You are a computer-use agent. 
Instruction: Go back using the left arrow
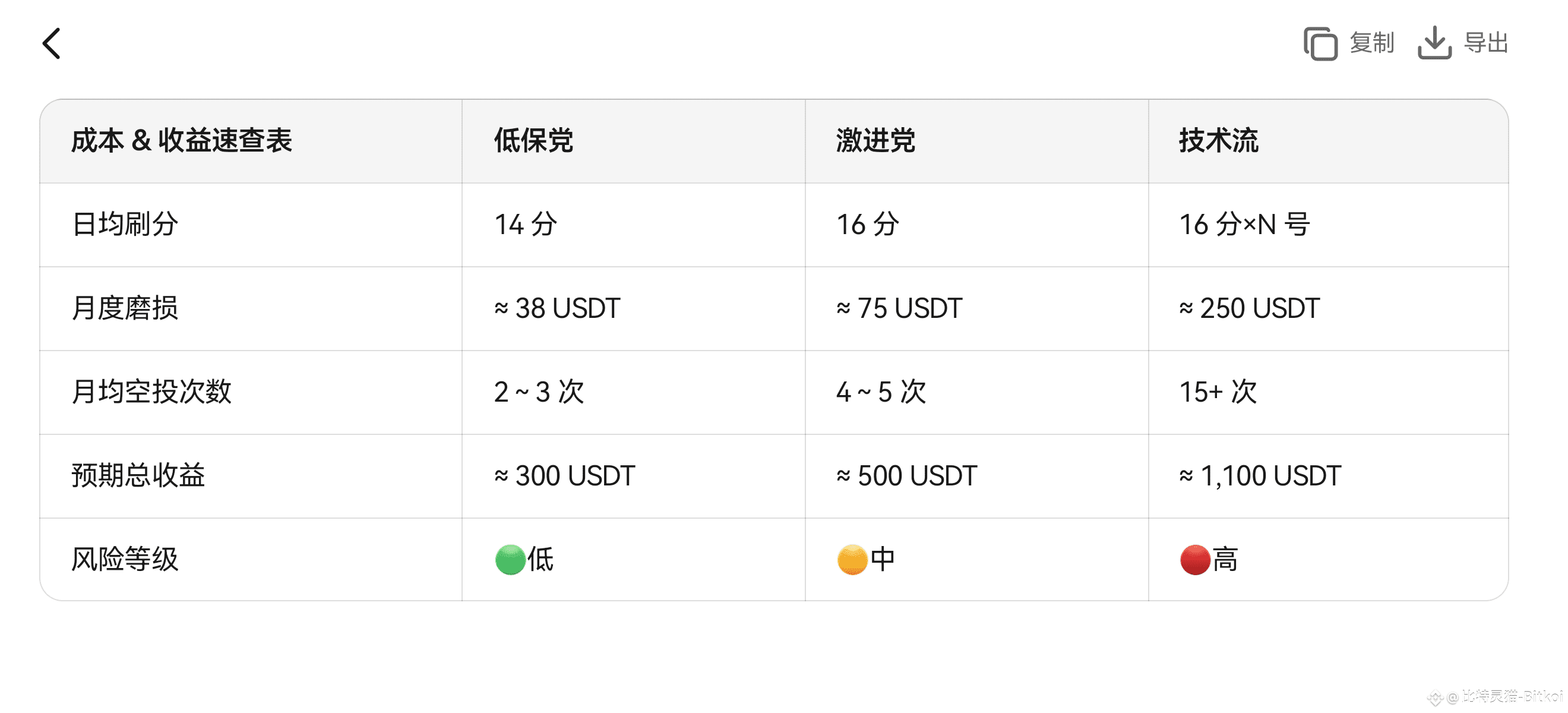tap(52, 43)
